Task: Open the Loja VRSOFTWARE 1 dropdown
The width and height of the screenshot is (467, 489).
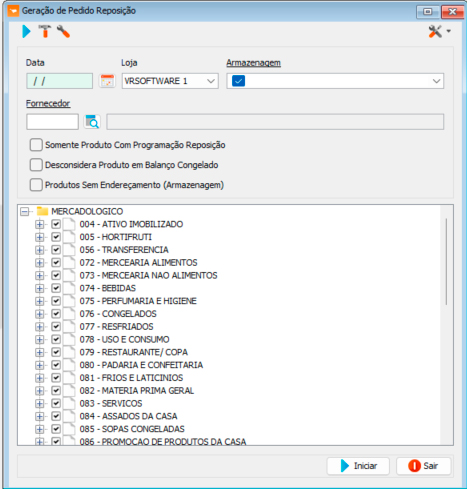Action: pos(170,81)
